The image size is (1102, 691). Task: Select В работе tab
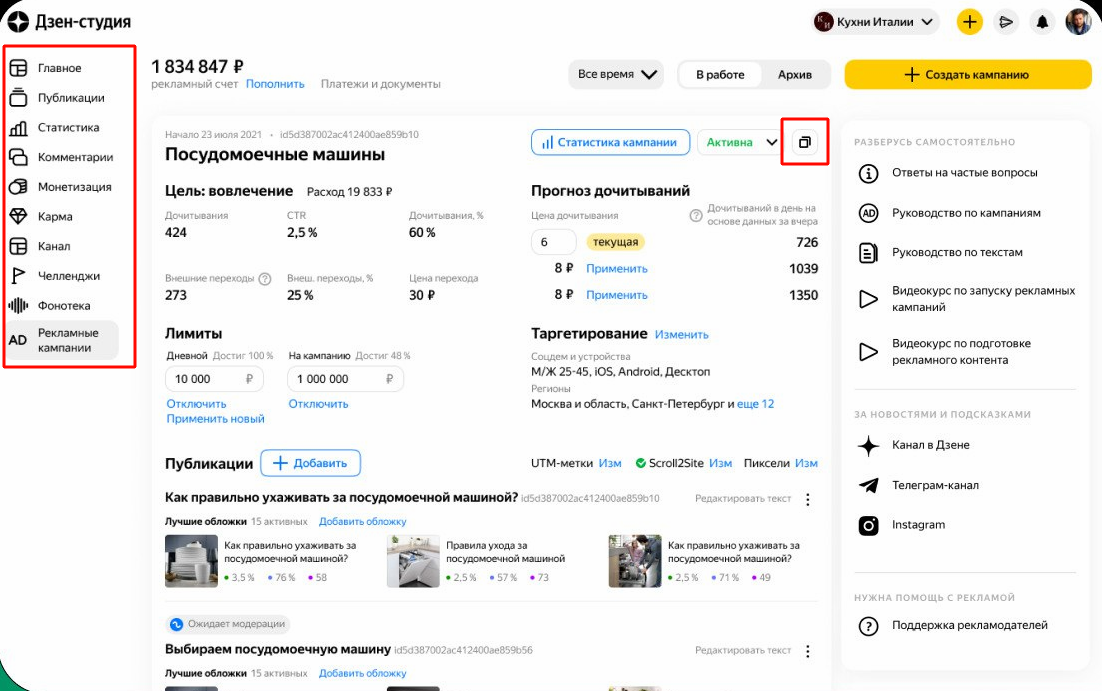point(720,75)
